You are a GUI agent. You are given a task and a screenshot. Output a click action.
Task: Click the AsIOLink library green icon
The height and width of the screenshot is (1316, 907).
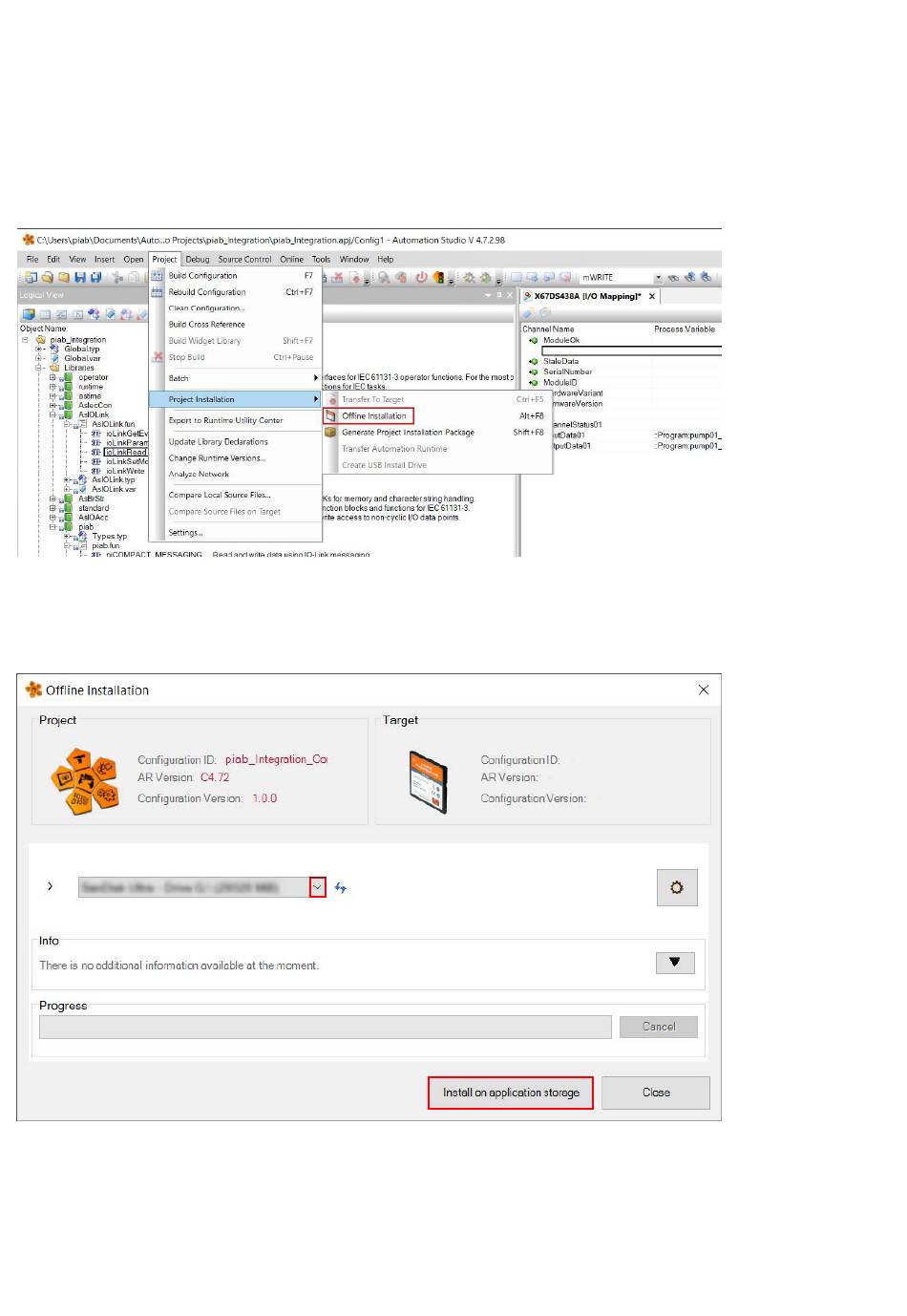point(68,414)
